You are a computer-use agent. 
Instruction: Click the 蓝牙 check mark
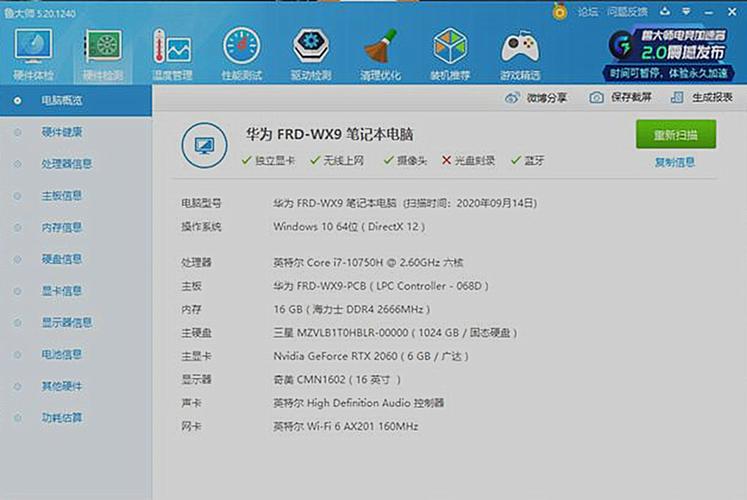pos(515,160)
